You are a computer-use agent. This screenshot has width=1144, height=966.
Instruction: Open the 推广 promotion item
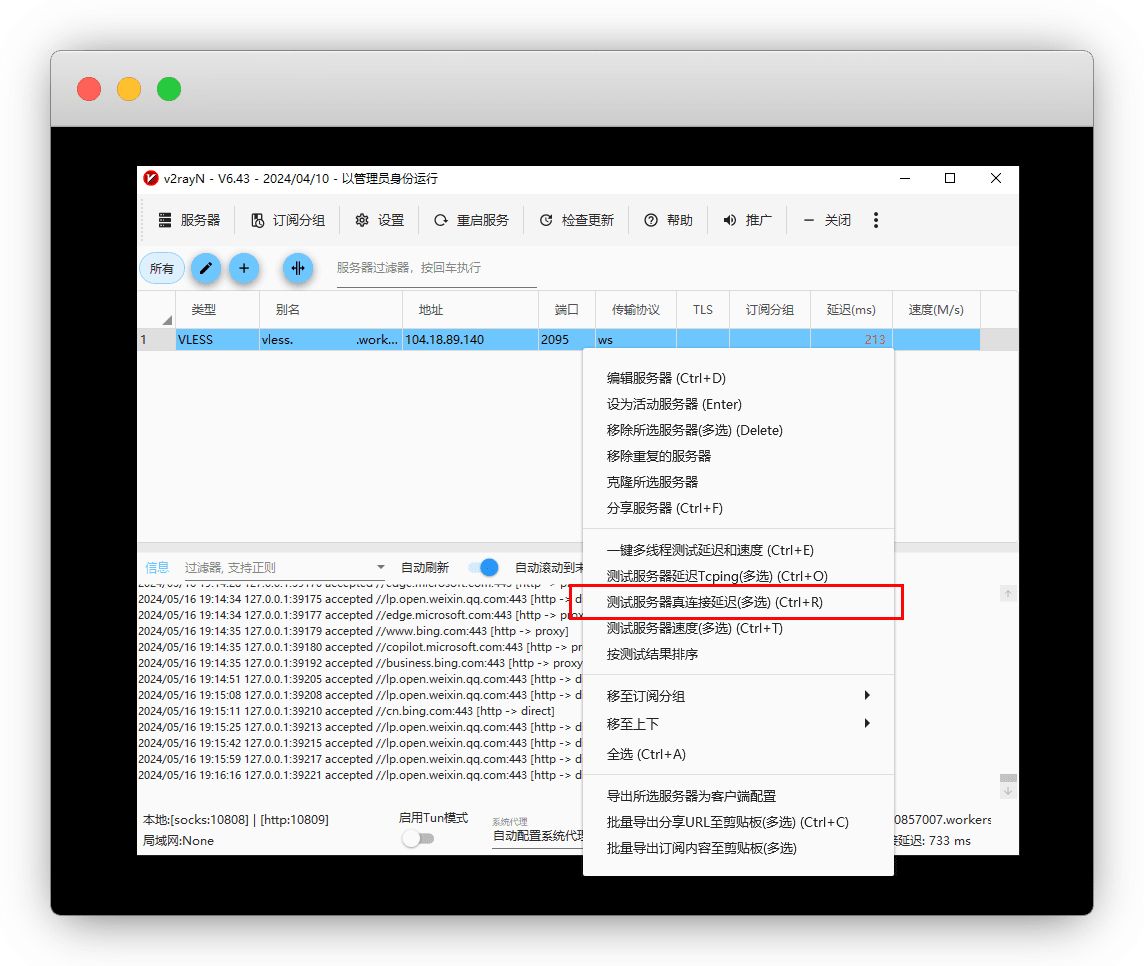747,220
